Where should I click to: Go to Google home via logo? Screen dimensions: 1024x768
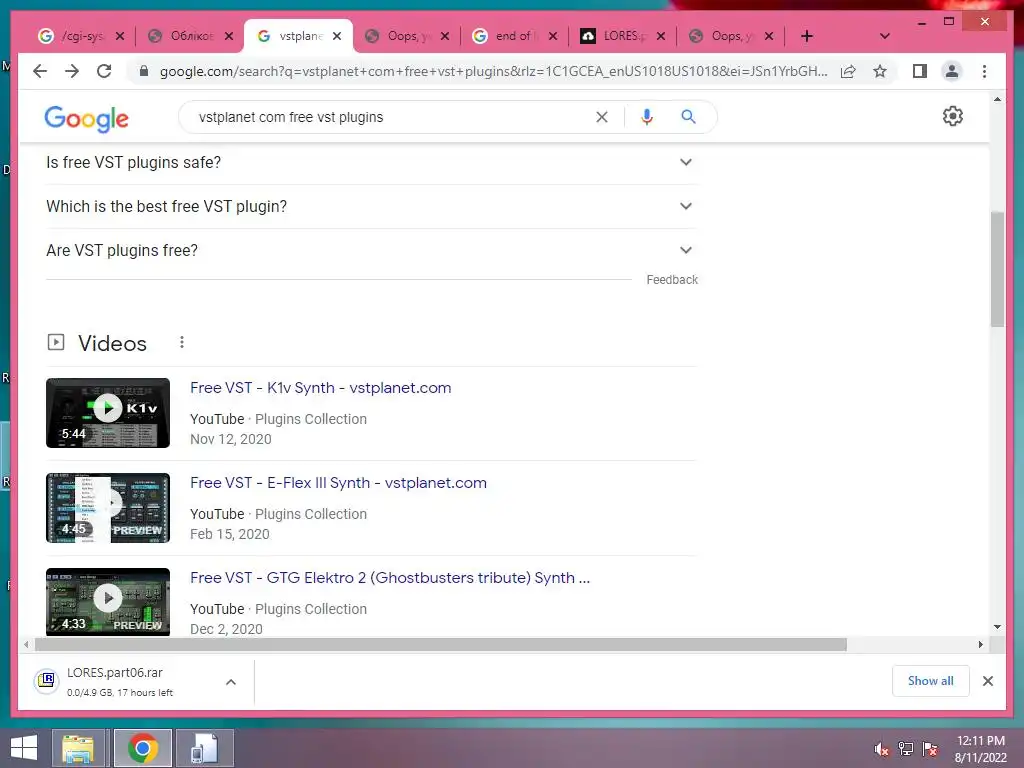(x=86, y=119)
